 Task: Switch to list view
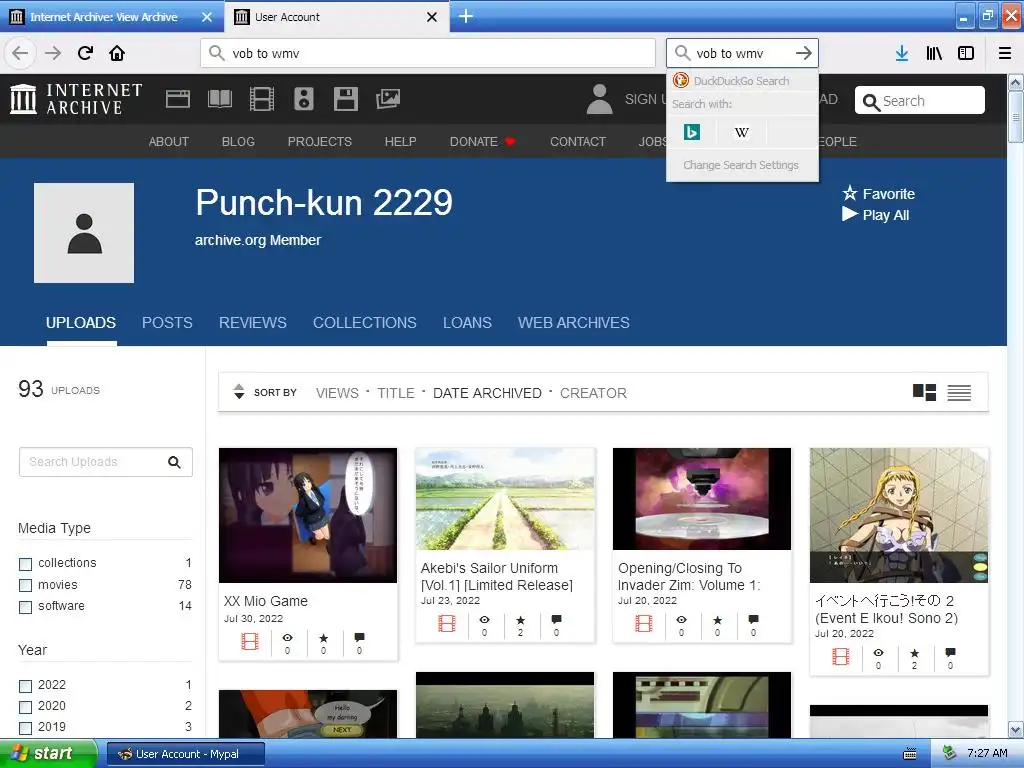[x=959, y=392]
